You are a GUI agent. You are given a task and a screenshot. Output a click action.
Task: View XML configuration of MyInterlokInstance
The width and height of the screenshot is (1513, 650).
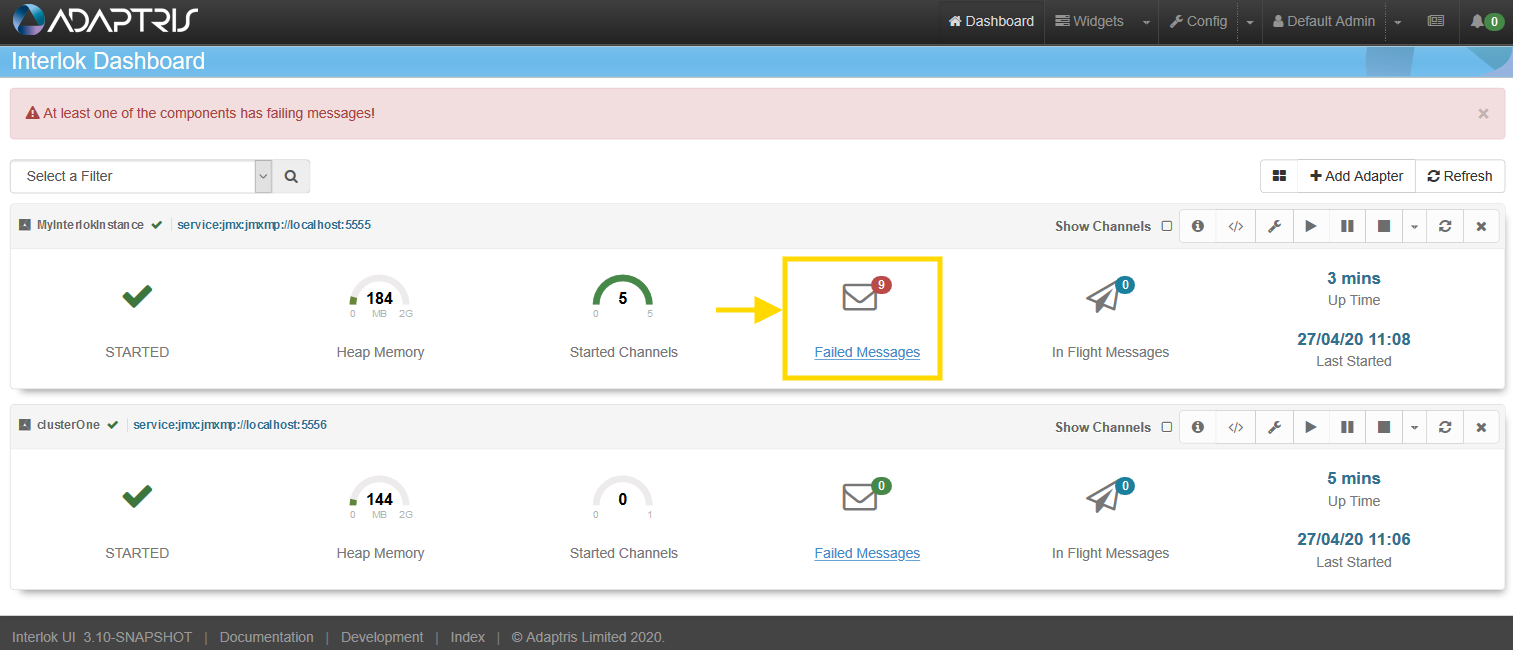[1234, 226]
